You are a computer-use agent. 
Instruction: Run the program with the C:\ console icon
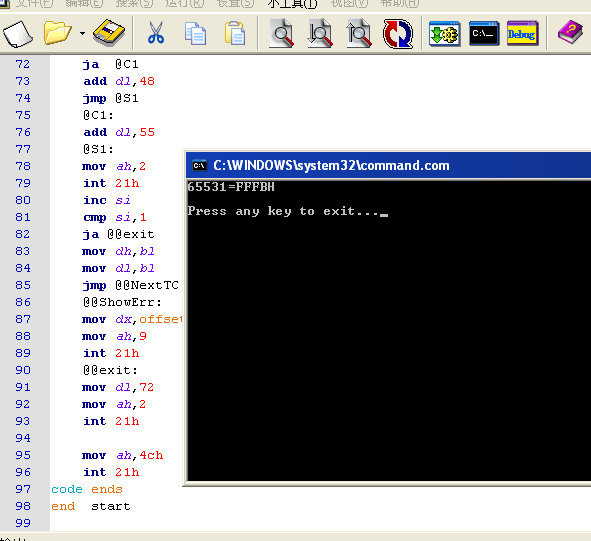(x=484, y=34)
